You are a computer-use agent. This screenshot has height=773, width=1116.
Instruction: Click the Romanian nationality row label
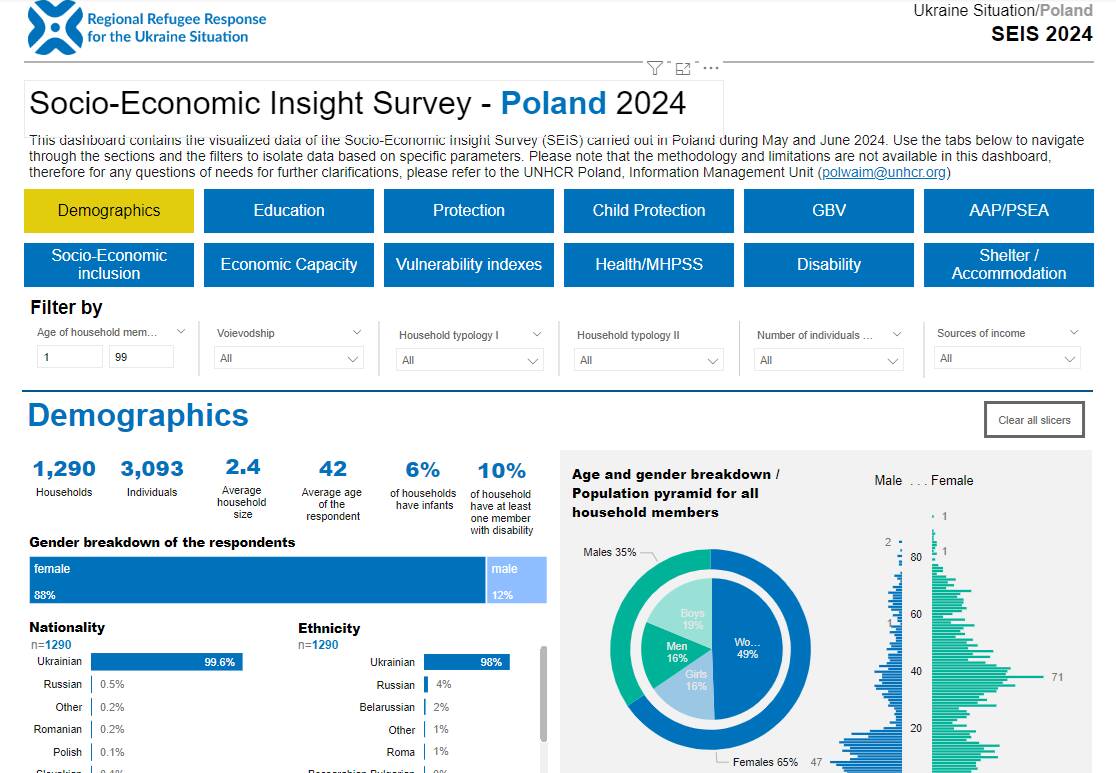tap(58, 730)
